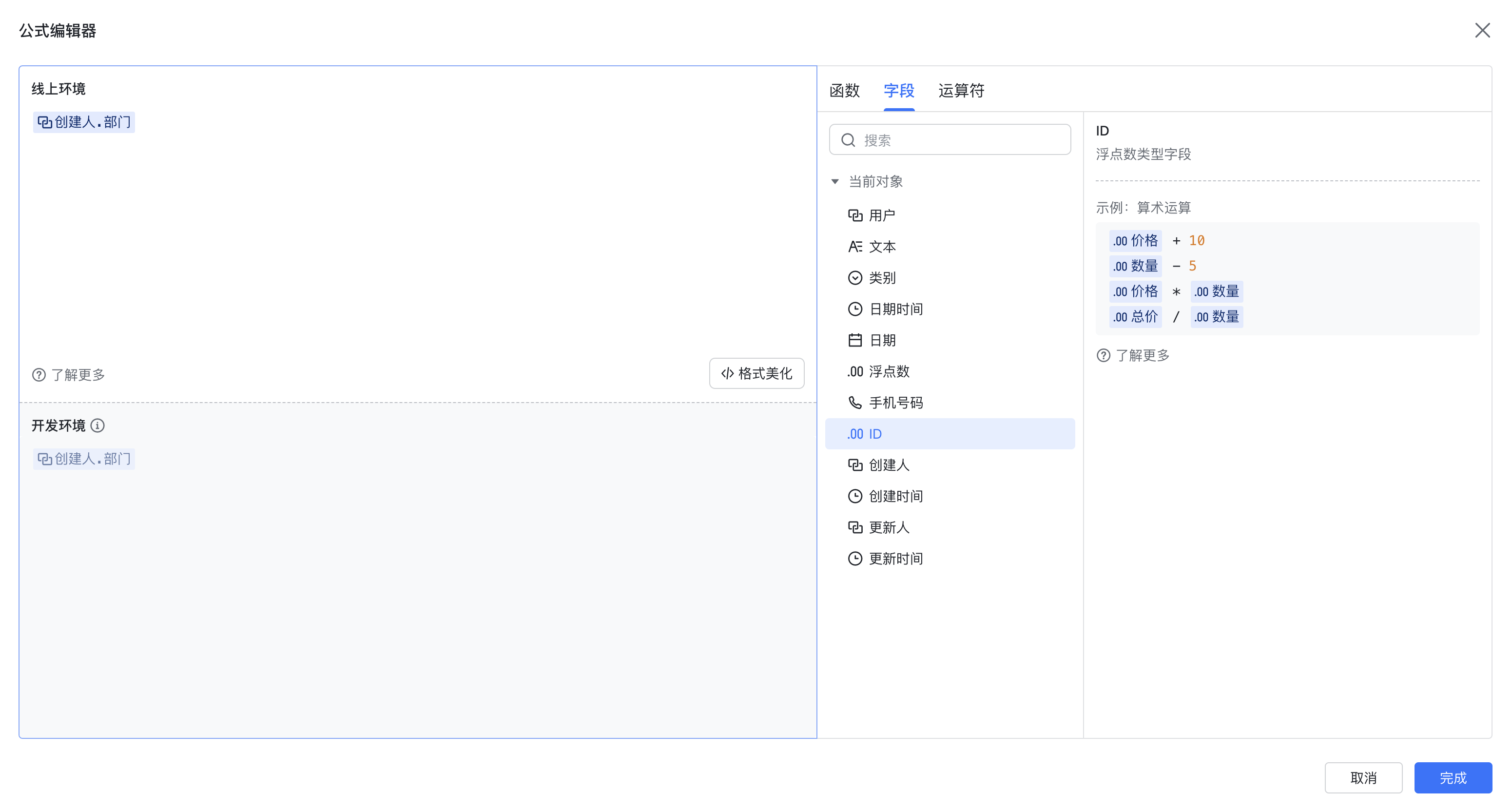1512x811 pixels.
Task: Click the 搜索 field input
Action: tap(950, 140)
